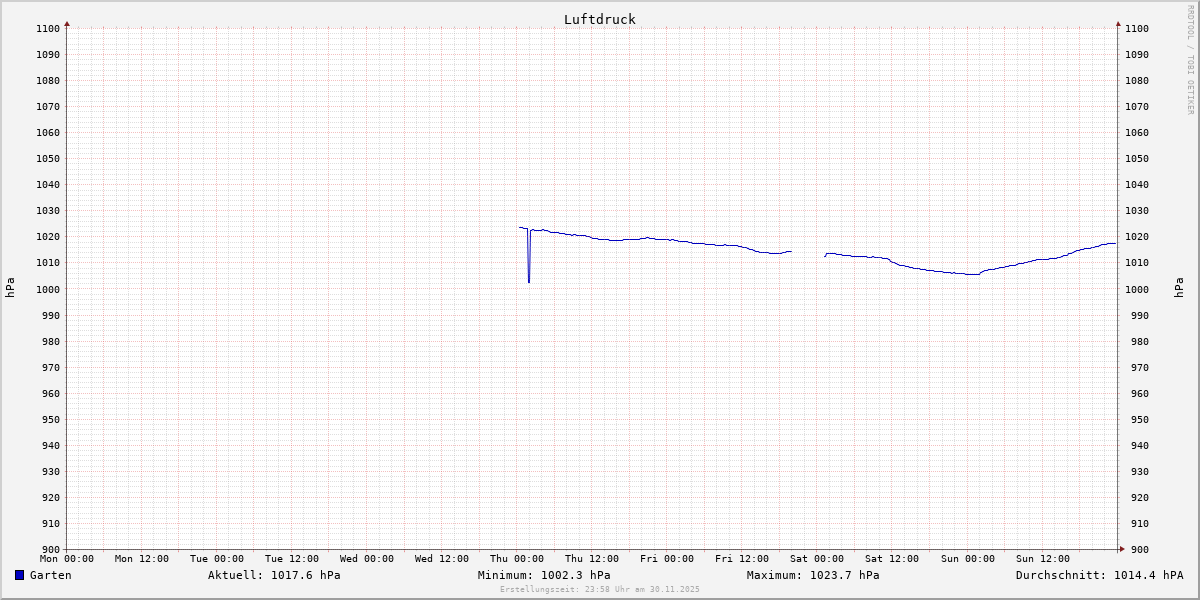Viewport: 1200px width, 600px height.
Task: Click the 1090 value on the right axis
Action: (x=1137, y=54)
